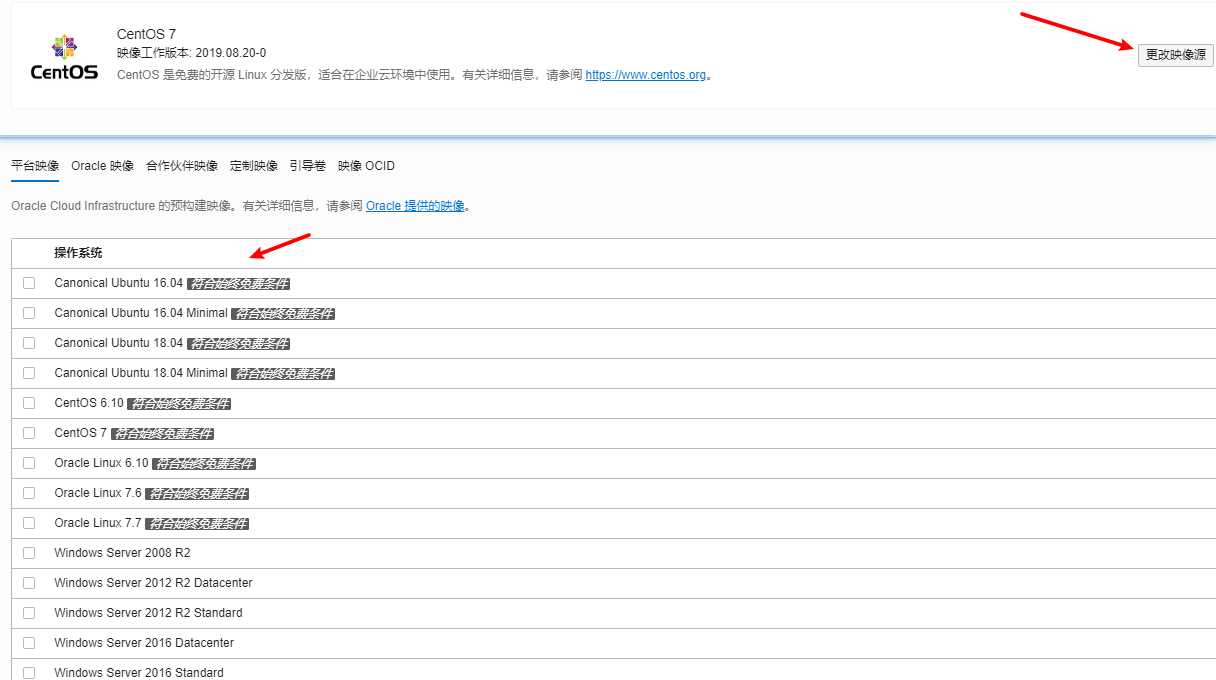1216x680 pixels.
Task: Go to the 引导卷 tab
Action: point(308,166)
